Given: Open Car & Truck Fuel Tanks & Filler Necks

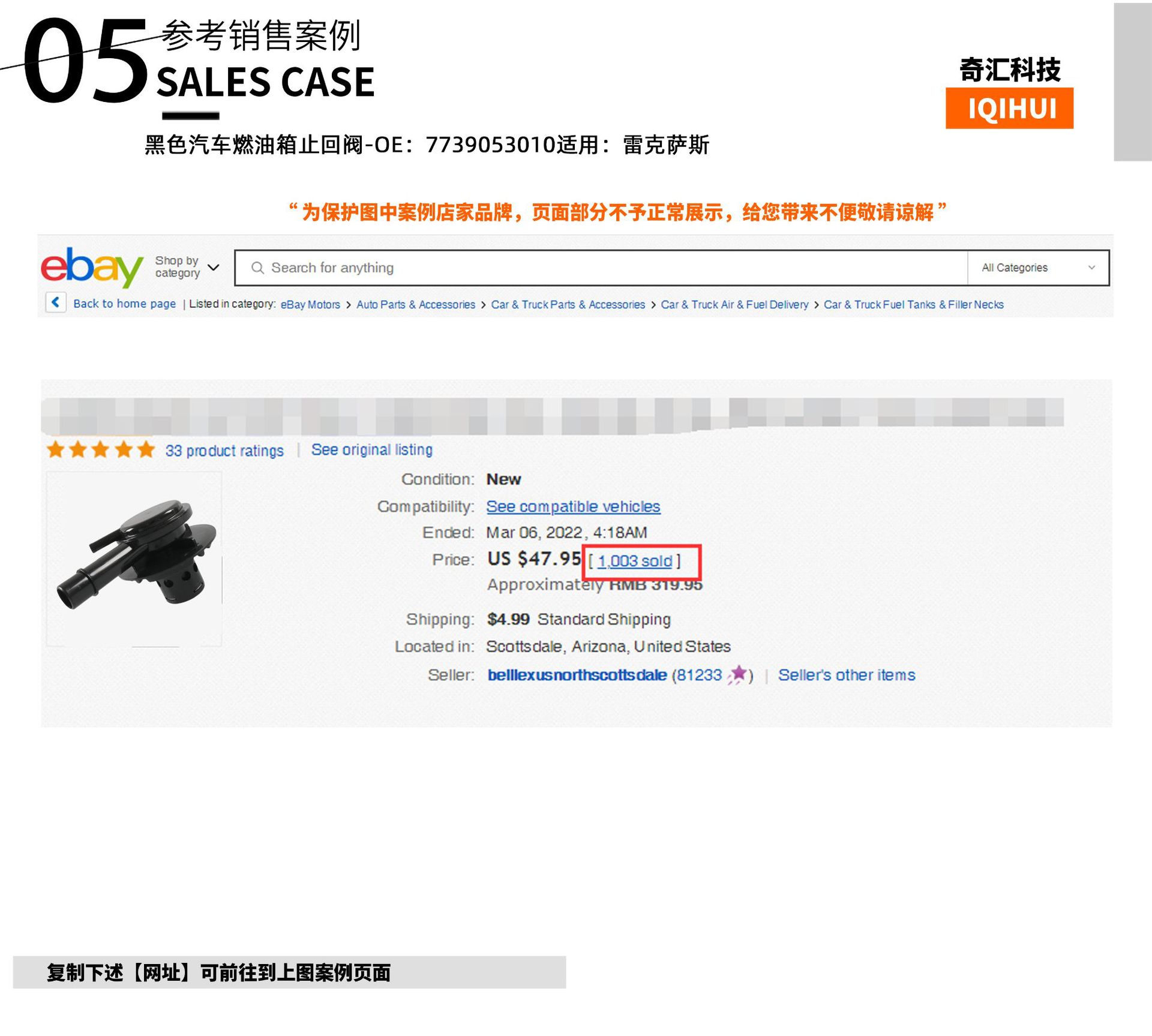Looking at the screenshot, I should pos(913,305).
